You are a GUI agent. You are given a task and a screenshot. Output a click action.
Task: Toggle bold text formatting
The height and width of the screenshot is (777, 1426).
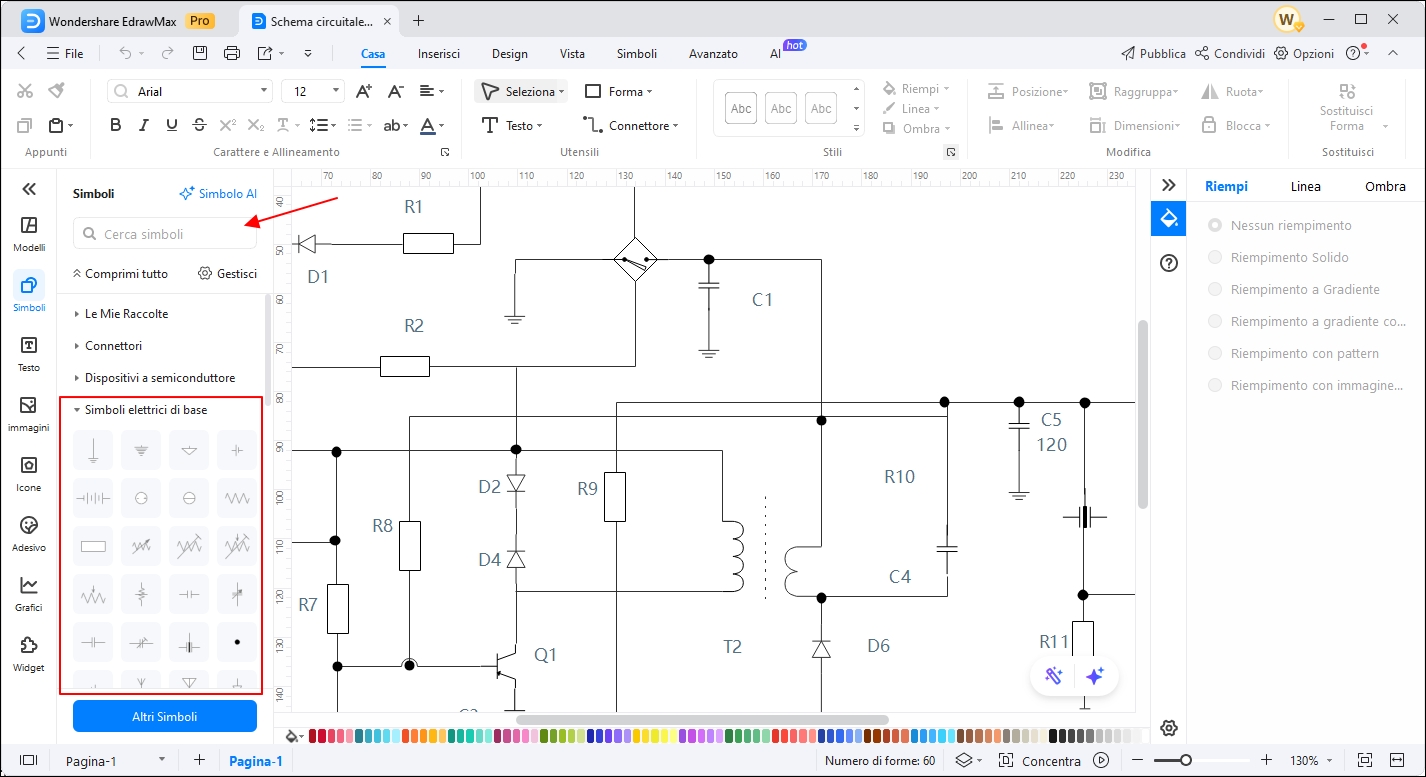pos(116,125)
